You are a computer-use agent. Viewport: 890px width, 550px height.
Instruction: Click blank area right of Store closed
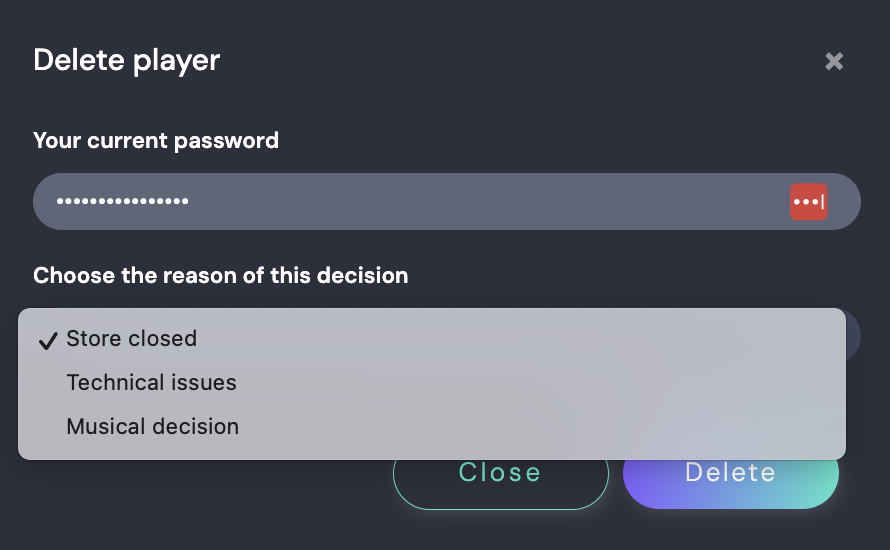coord(520,339)
